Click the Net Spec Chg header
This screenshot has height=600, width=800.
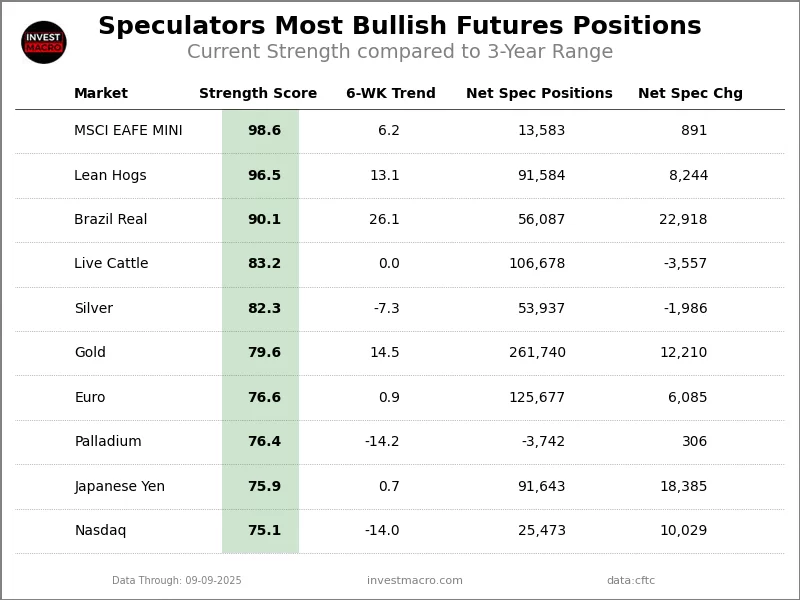click(690, 94)
